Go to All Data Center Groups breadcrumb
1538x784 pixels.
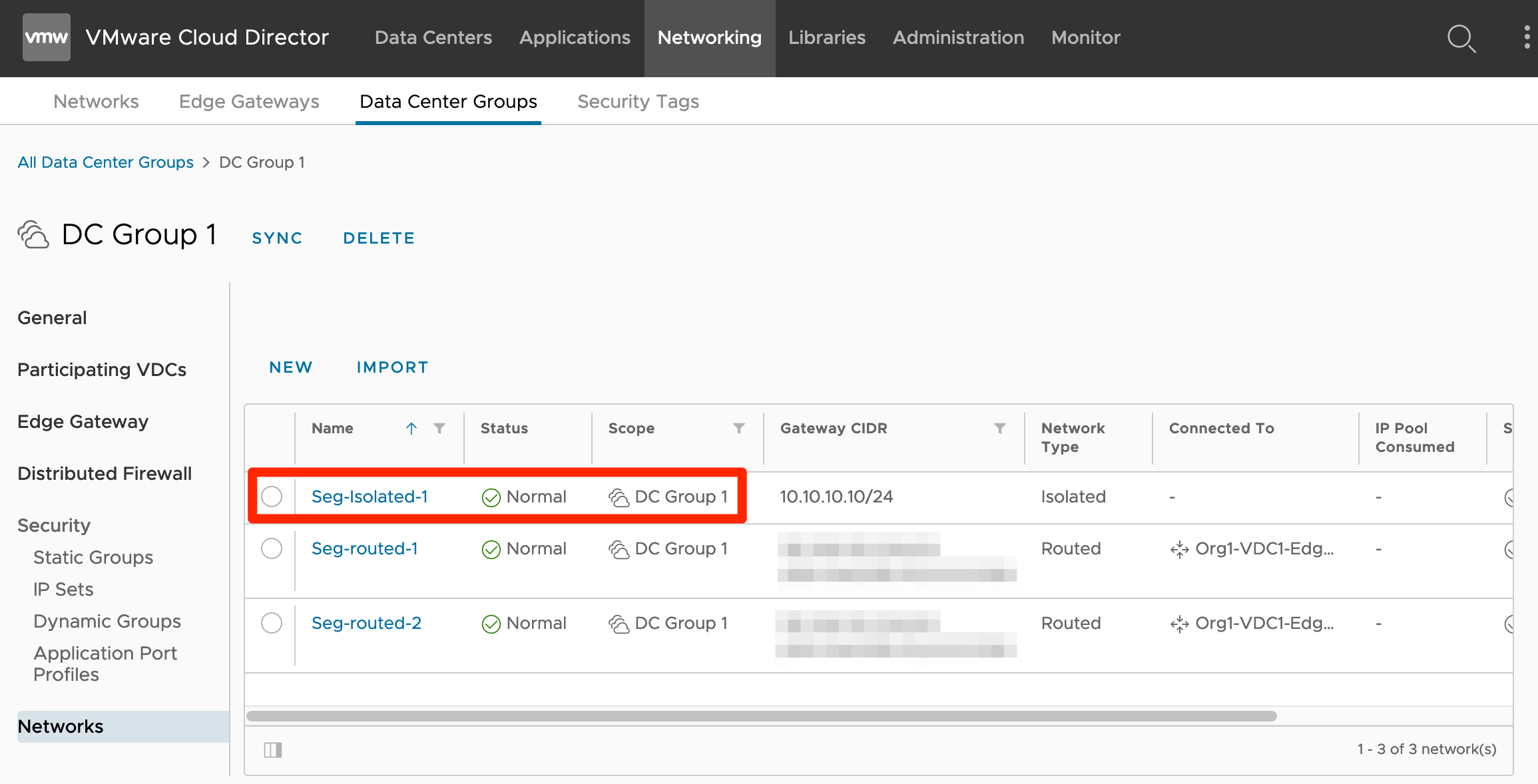(x=105, y=162)
